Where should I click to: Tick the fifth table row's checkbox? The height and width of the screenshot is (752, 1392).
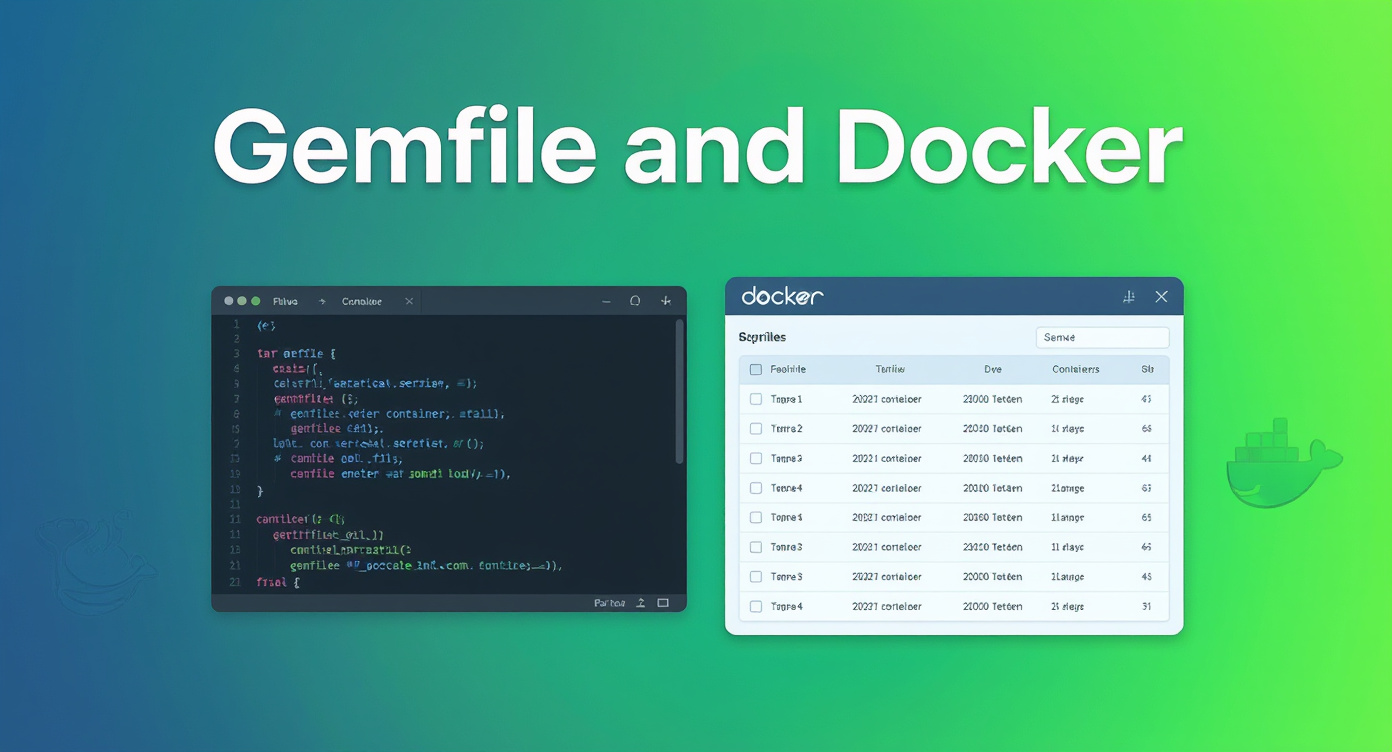click(756, 518)
